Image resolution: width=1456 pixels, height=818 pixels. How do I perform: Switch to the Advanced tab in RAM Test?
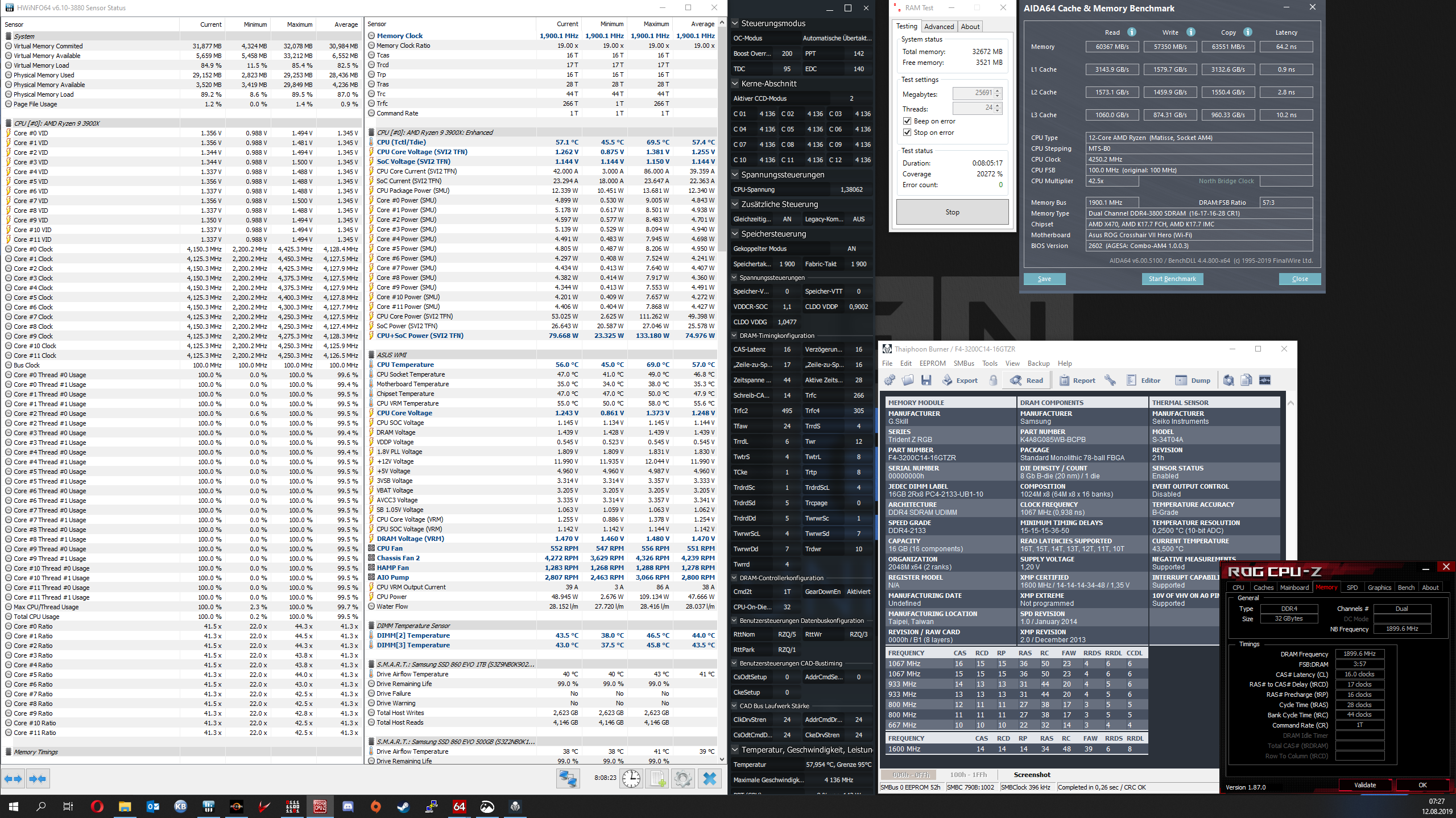(939, 27)
